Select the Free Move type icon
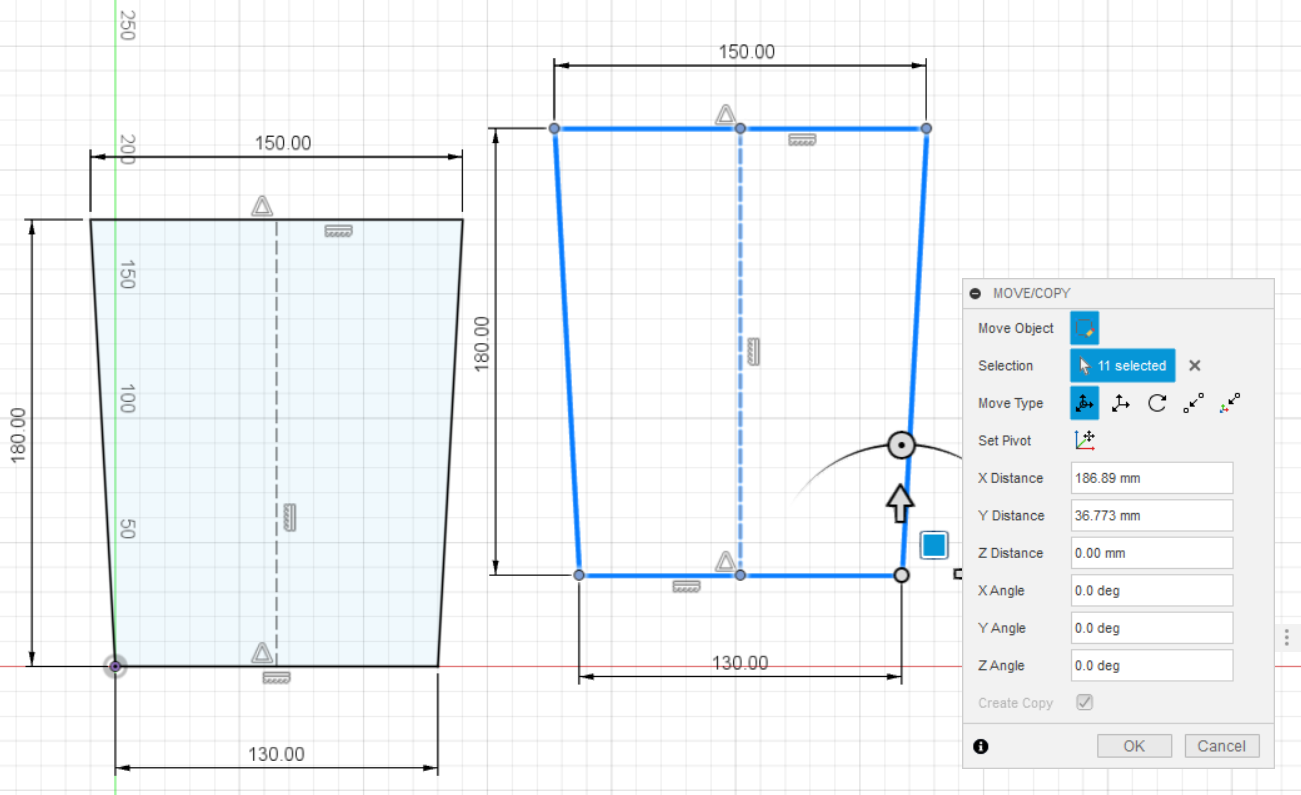 (x=1084, y=403)
